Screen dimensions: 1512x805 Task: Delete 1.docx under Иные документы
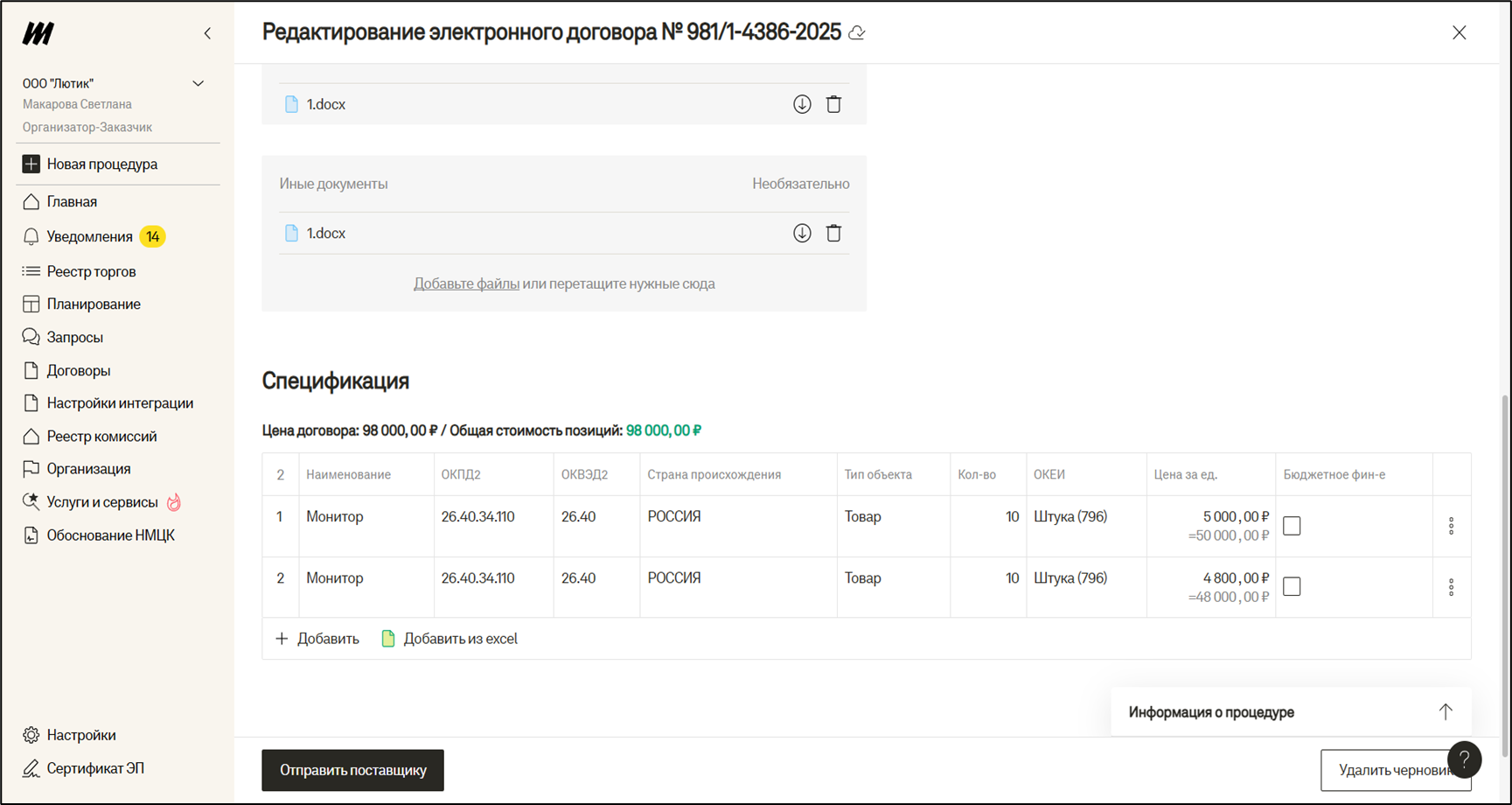(833, 234)
